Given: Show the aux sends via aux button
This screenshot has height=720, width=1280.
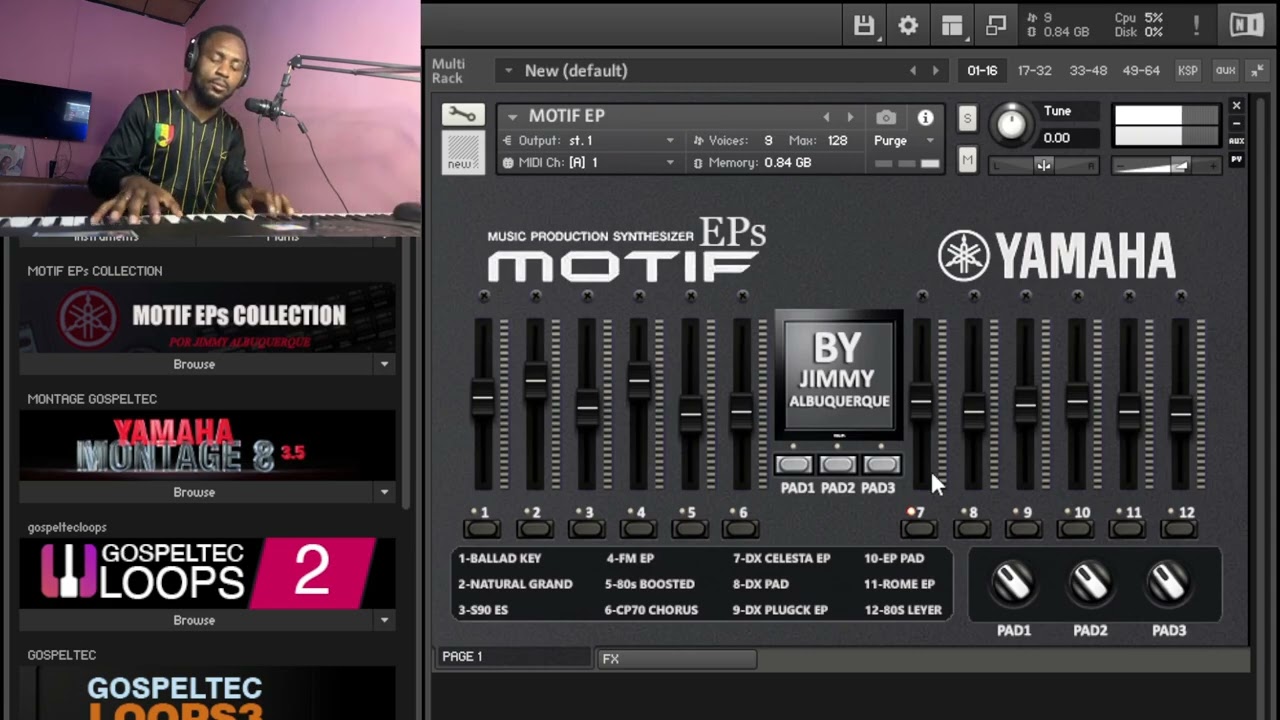Looking at the screenshot, I should click(x=1225, y=71).
